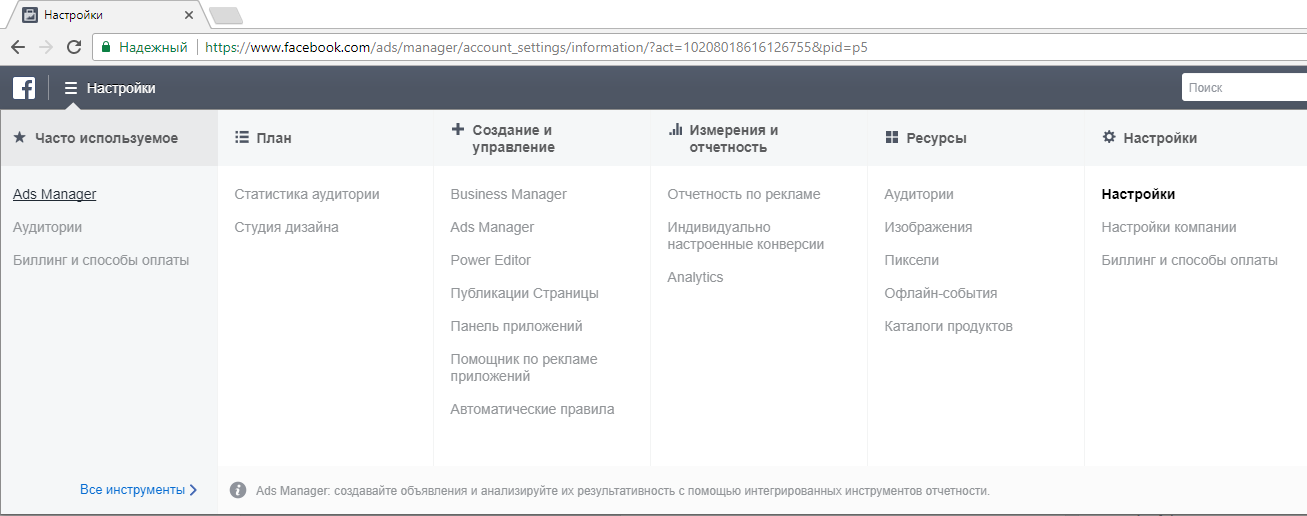This screenshot has width=1307, height=516.
Task: Click the star icon next to Часто используемое
Action: click(x=20, y=138)
